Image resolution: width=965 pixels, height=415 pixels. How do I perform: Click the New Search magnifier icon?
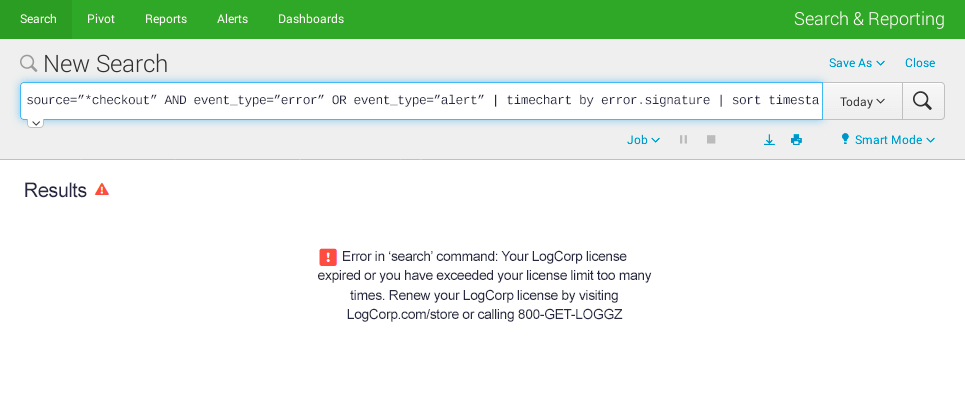point(28,63)
